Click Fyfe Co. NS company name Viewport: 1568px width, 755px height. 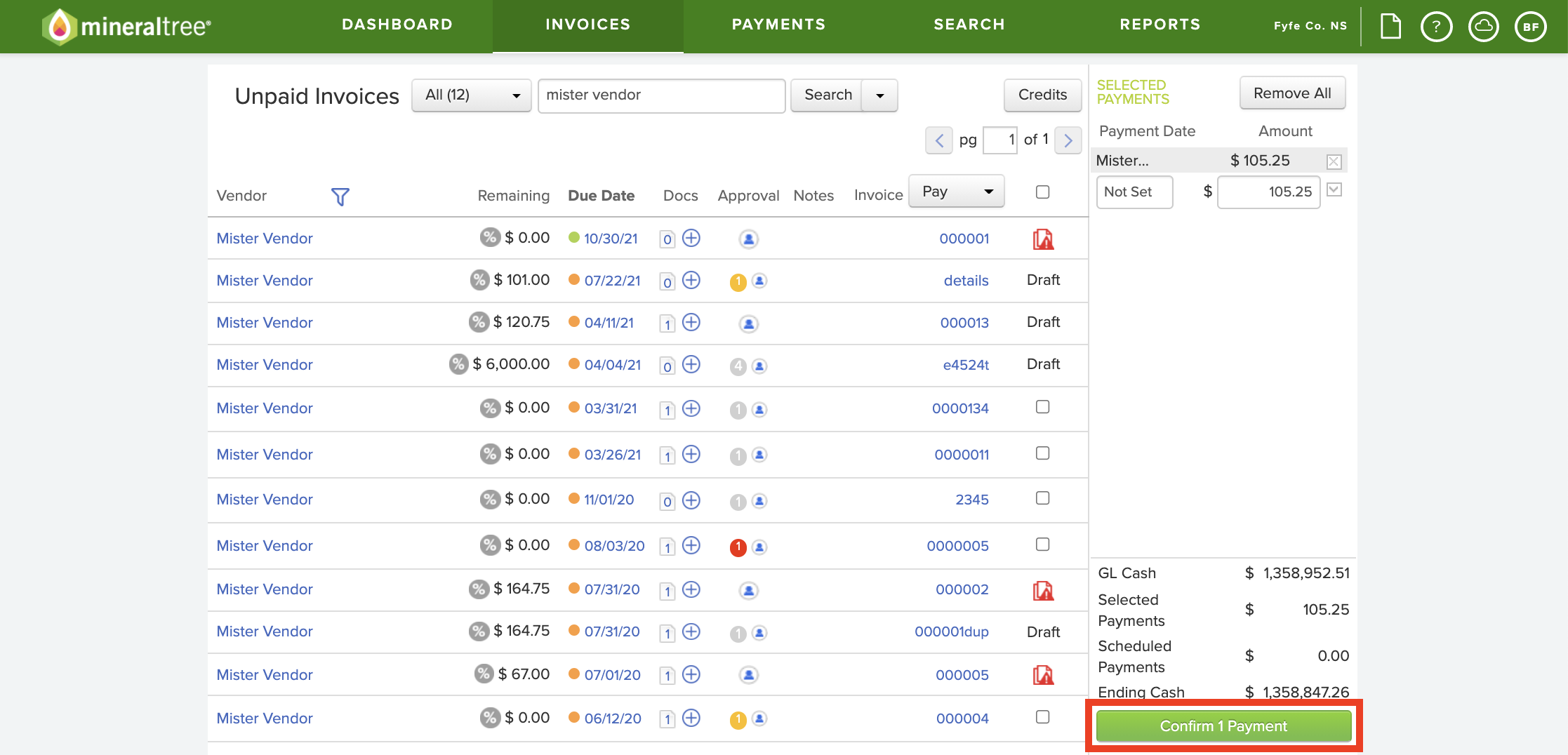pyautogui.click(x=1310, y=26)
